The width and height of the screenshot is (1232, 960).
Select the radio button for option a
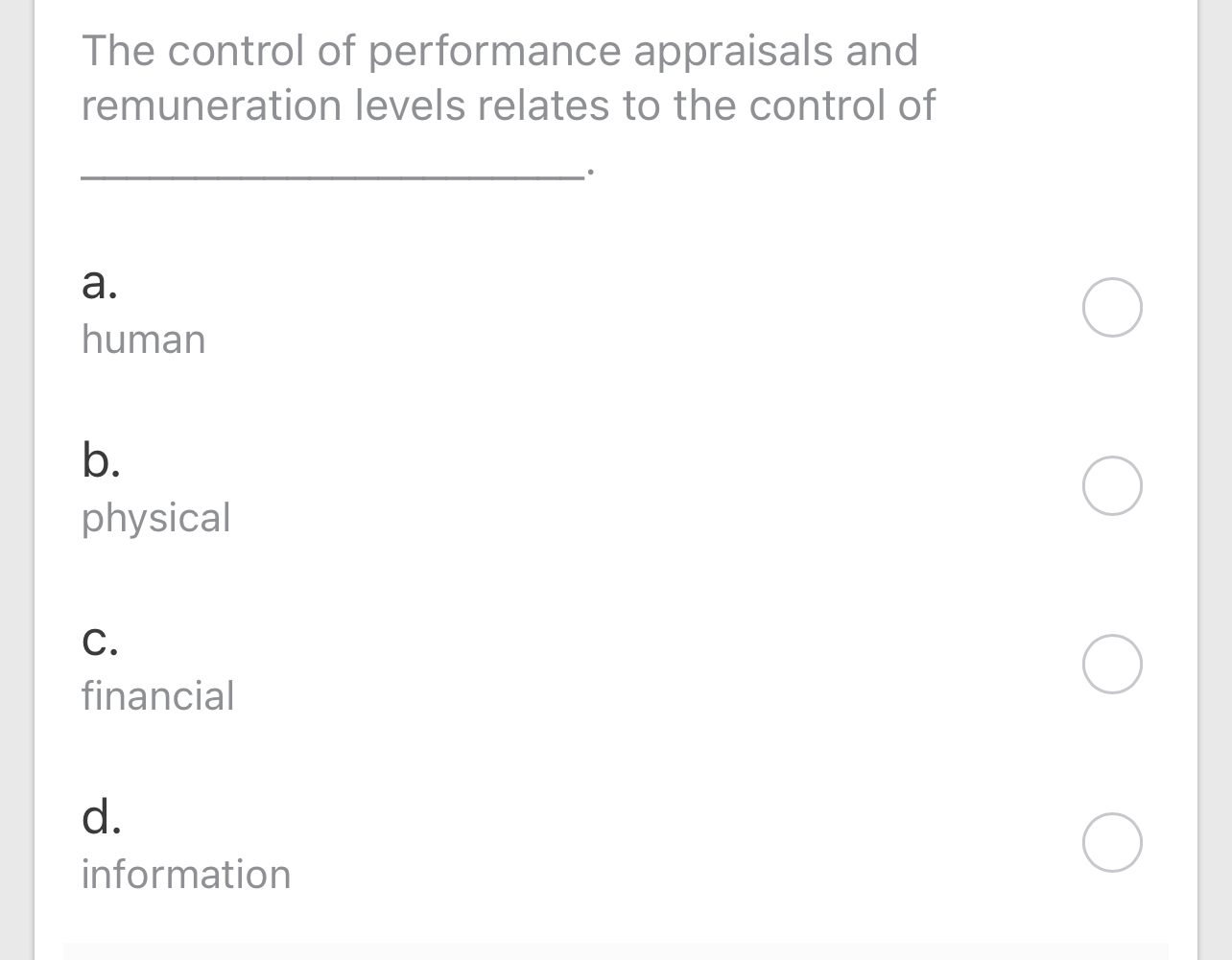[1111, 307]
